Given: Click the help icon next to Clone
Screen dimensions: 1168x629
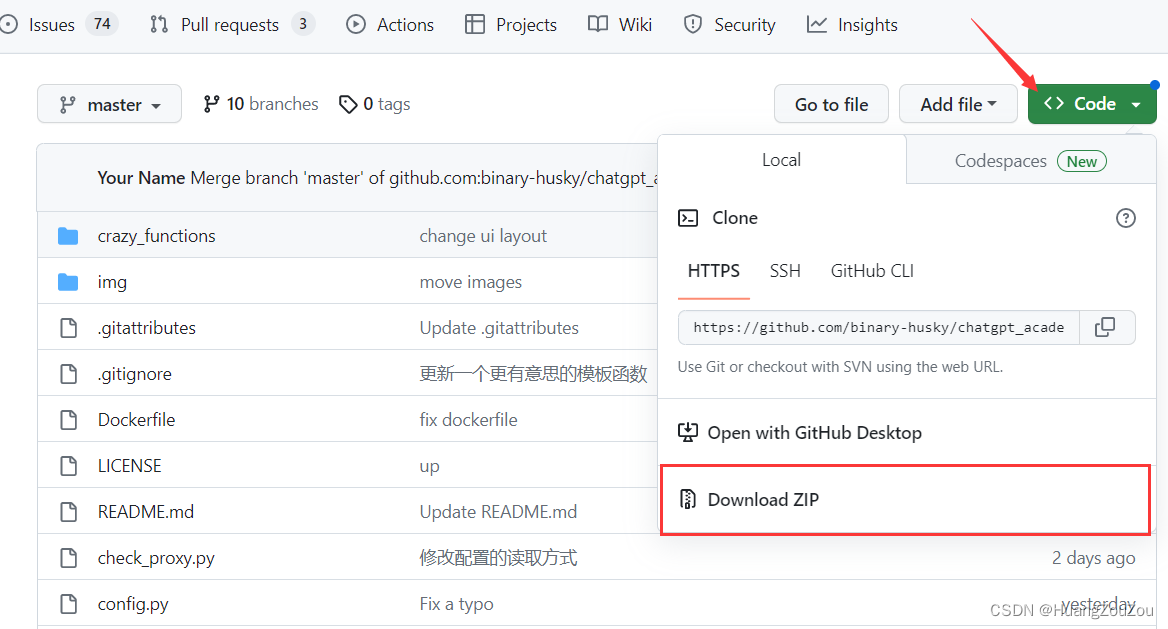Looking at the screenshot, I should (1126, 218).
